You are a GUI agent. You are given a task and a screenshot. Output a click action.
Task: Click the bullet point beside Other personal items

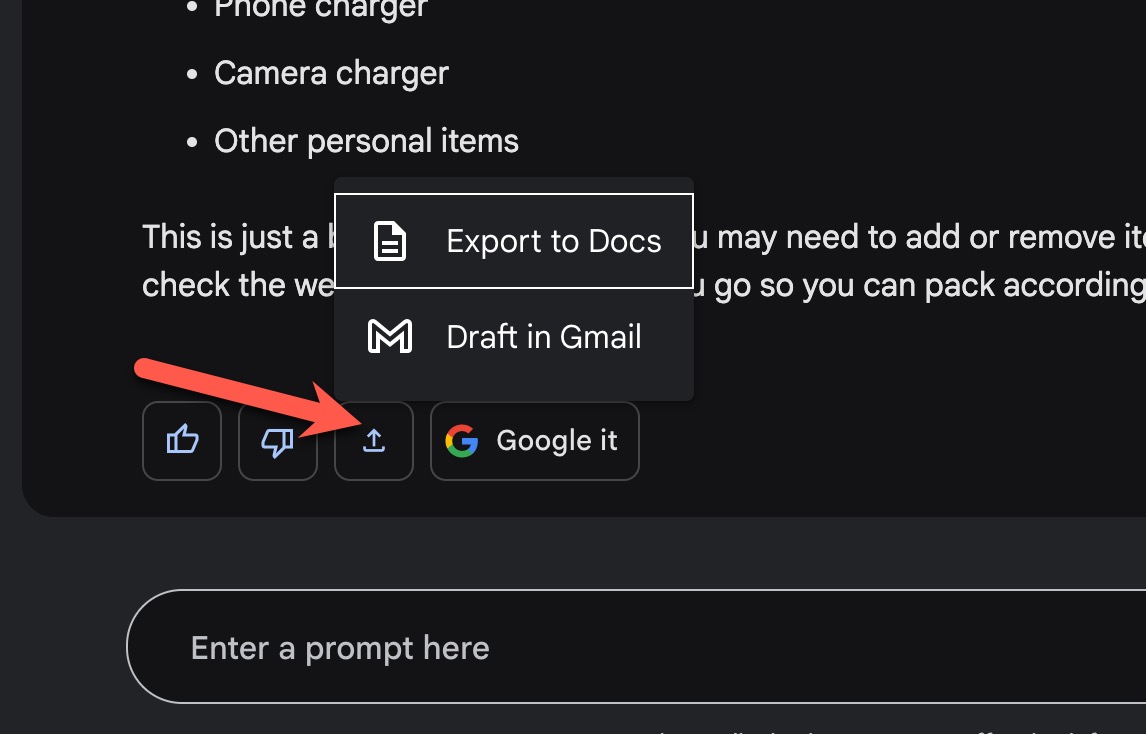194,142
